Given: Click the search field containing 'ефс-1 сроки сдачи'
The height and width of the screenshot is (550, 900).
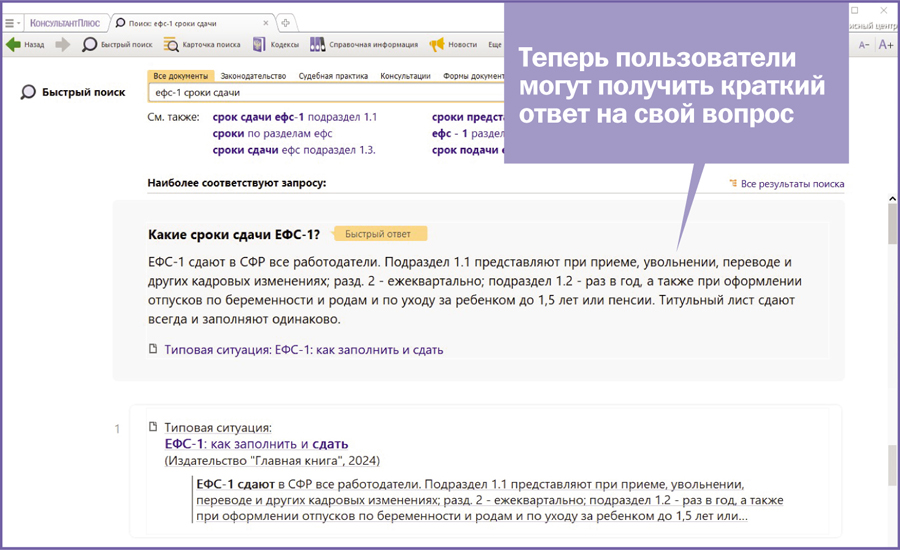Looking at the screenshot, I should [326, 92].
